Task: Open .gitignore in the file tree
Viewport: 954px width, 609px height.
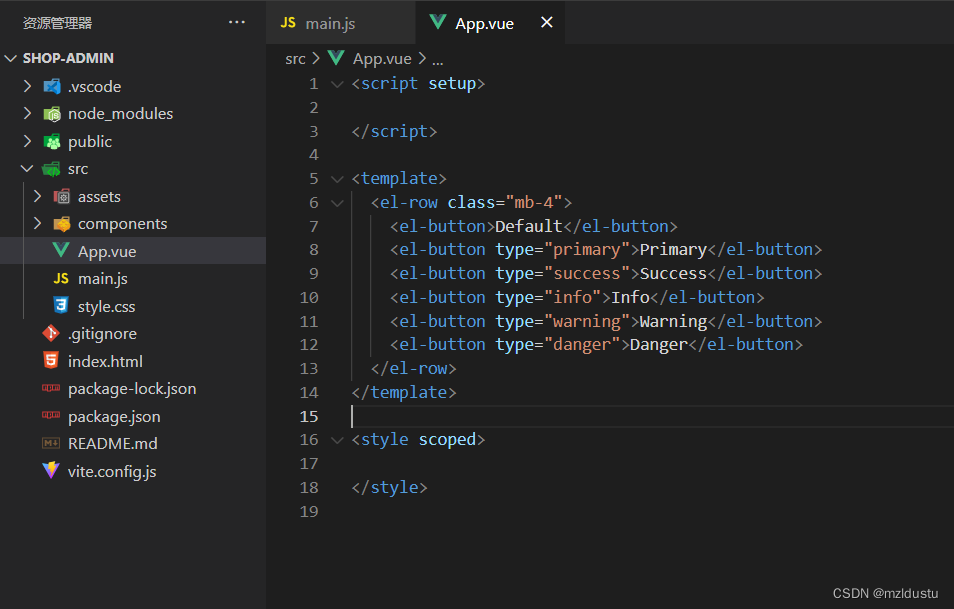Action: tap(133, 333)
